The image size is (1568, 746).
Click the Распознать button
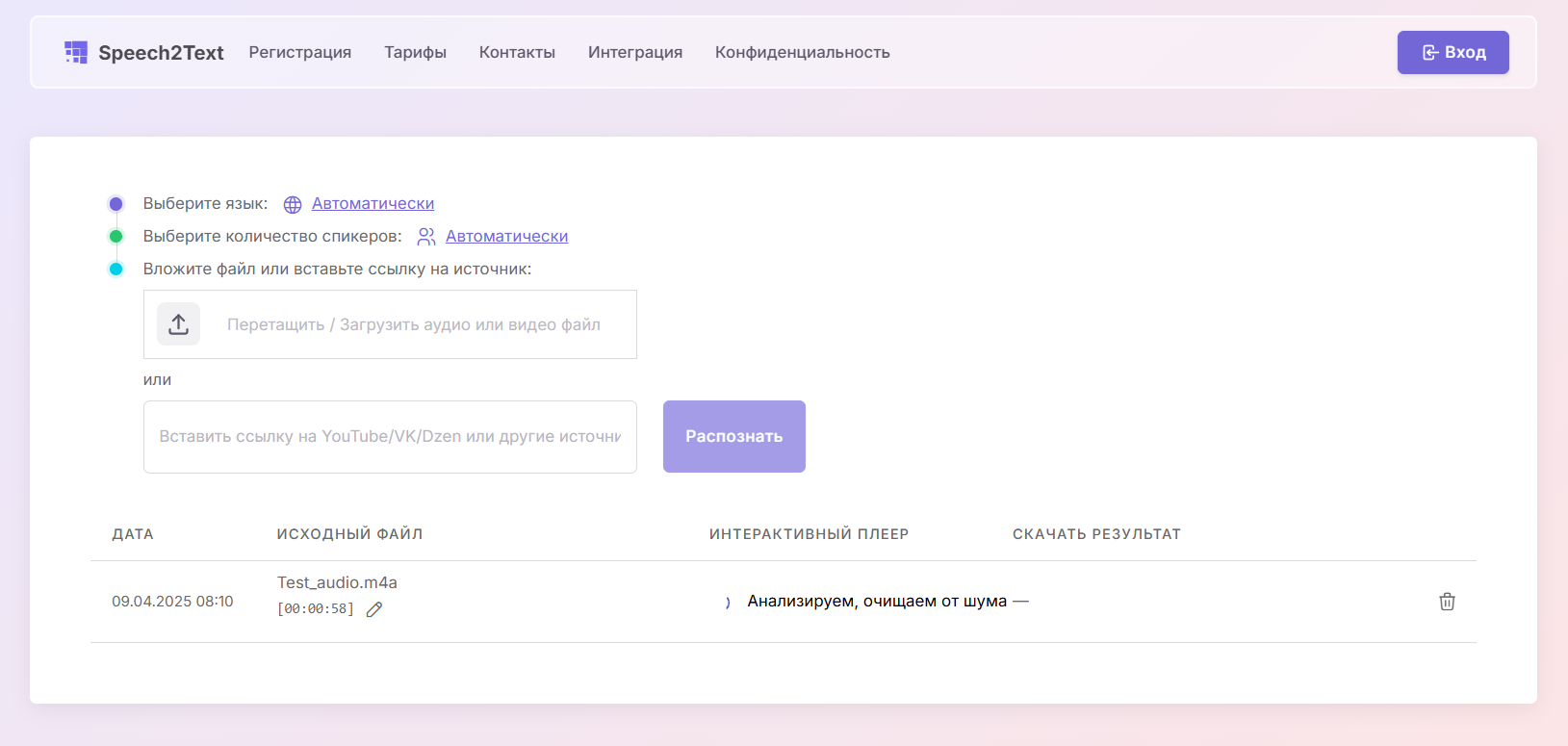pos(734,436)
